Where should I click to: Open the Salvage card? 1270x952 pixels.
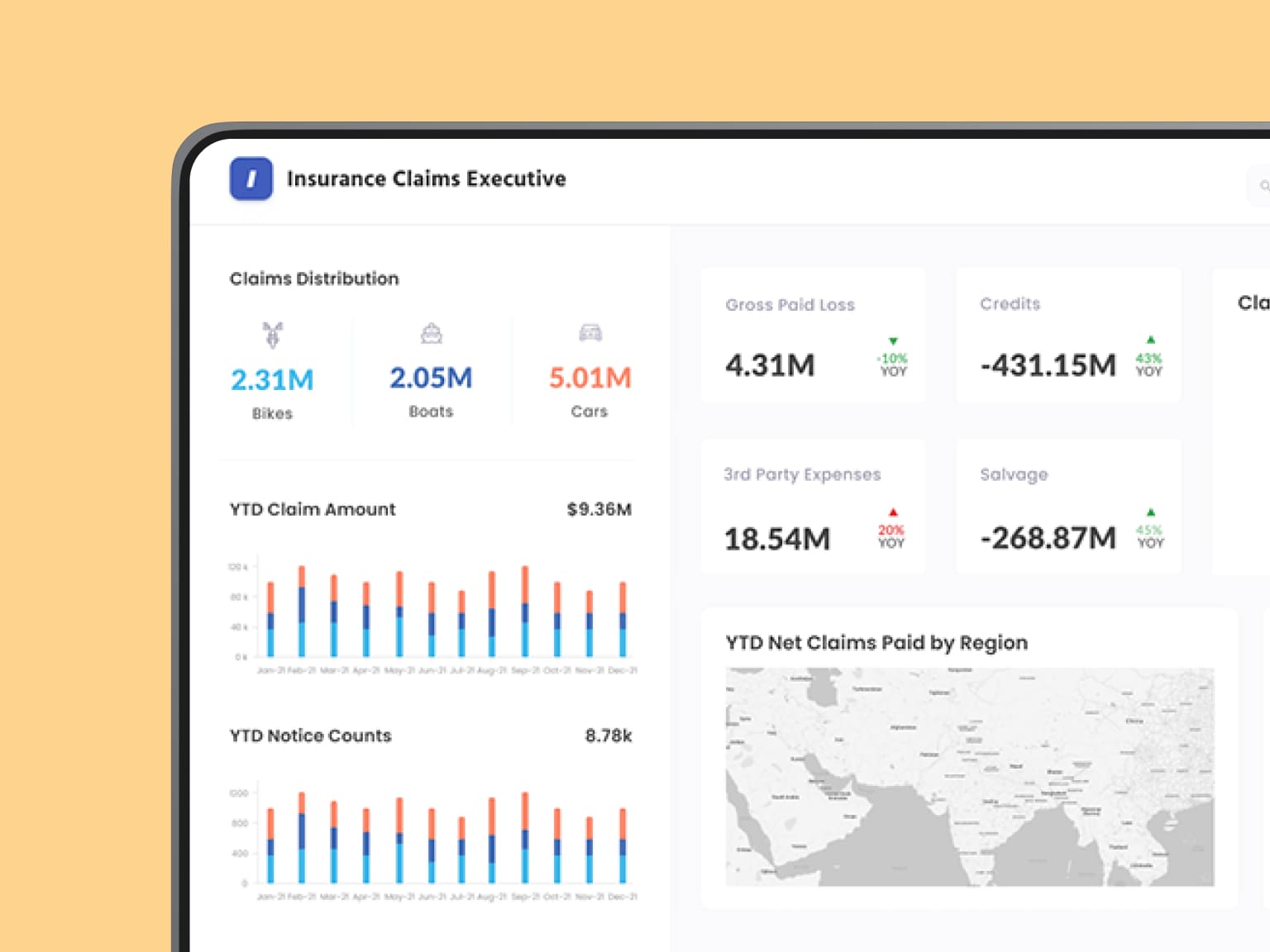(x=1068, y=506)
